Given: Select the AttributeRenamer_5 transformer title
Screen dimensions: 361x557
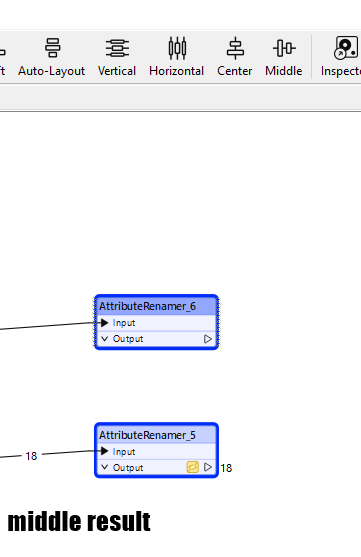Looking at the screenshot, I should coord(147,435).
